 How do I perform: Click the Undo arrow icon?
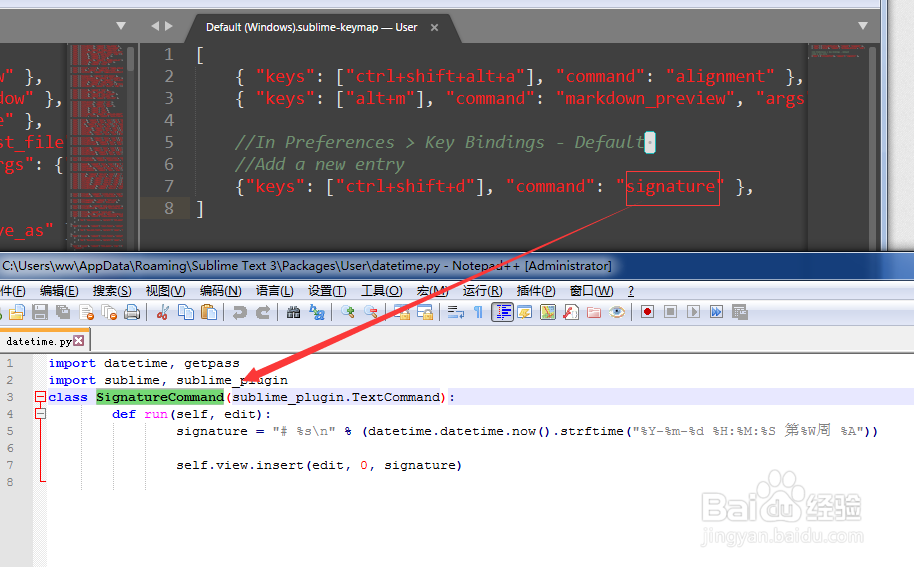pyautogui.click(x=240, y=312)
